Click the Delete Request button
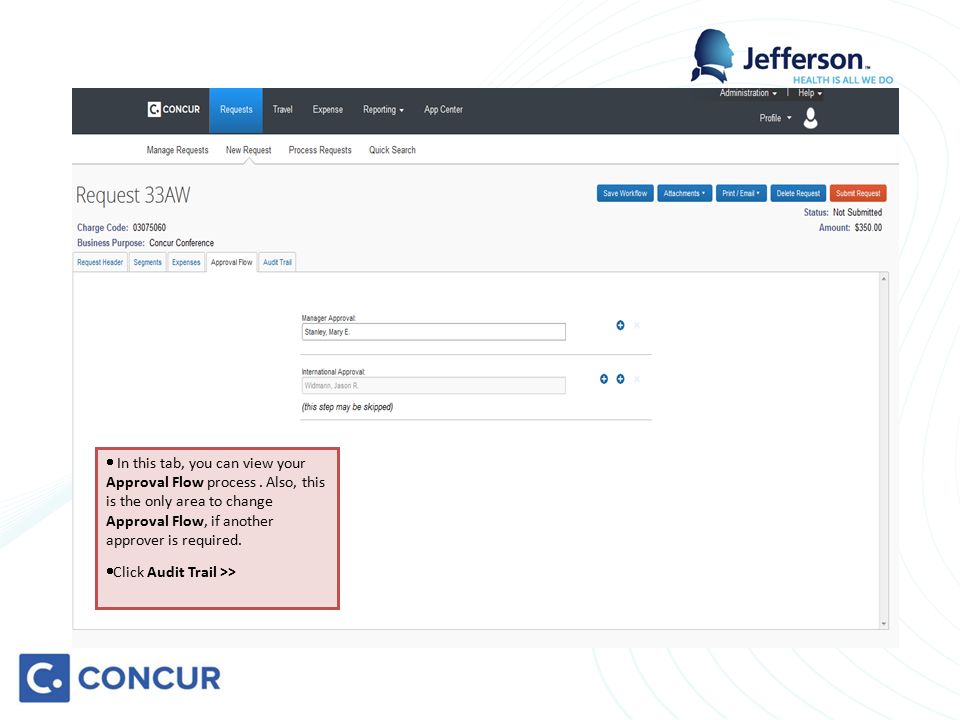The image size is (960, 720). (x=798, y=193)
